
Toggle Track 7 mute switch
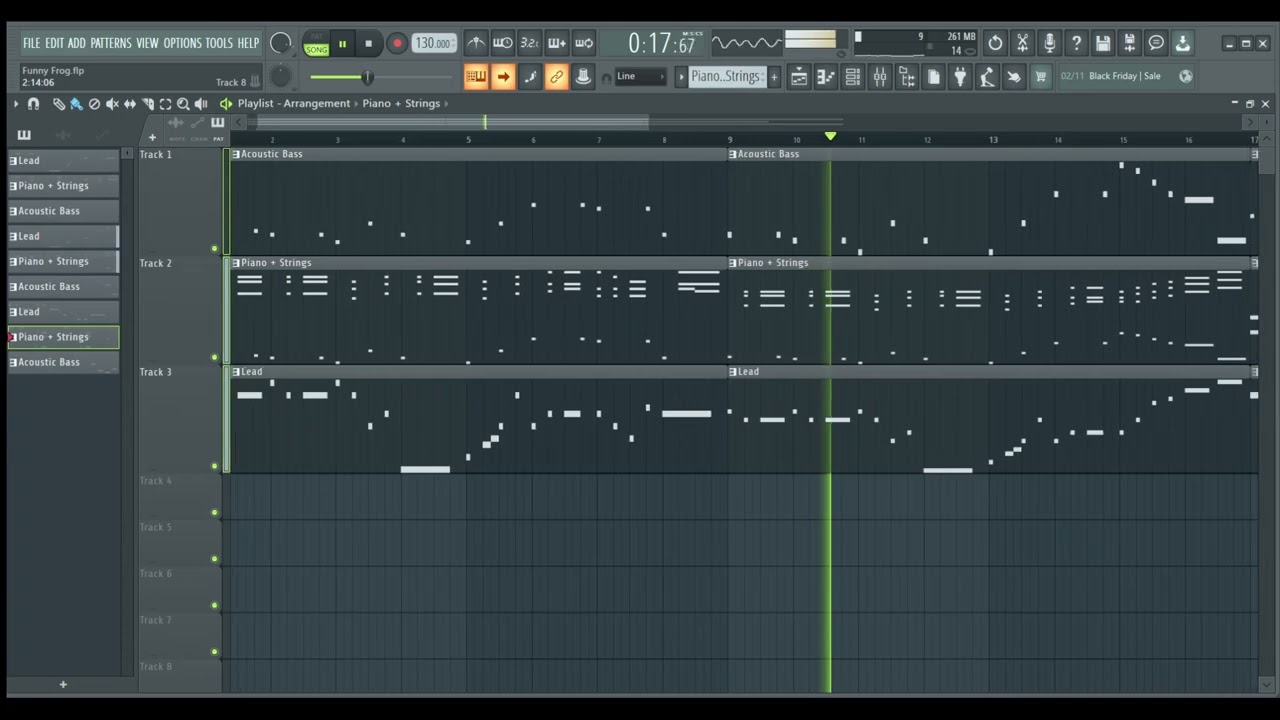(214, 652)
